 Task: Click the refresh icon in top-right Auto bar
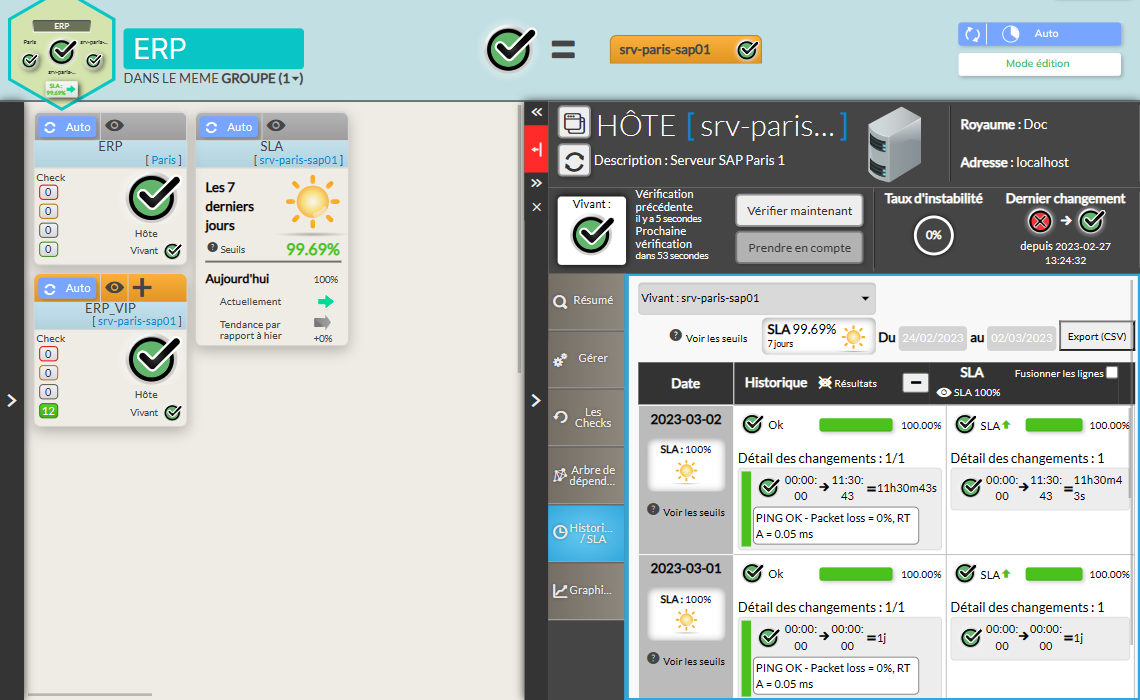point(972,34)
